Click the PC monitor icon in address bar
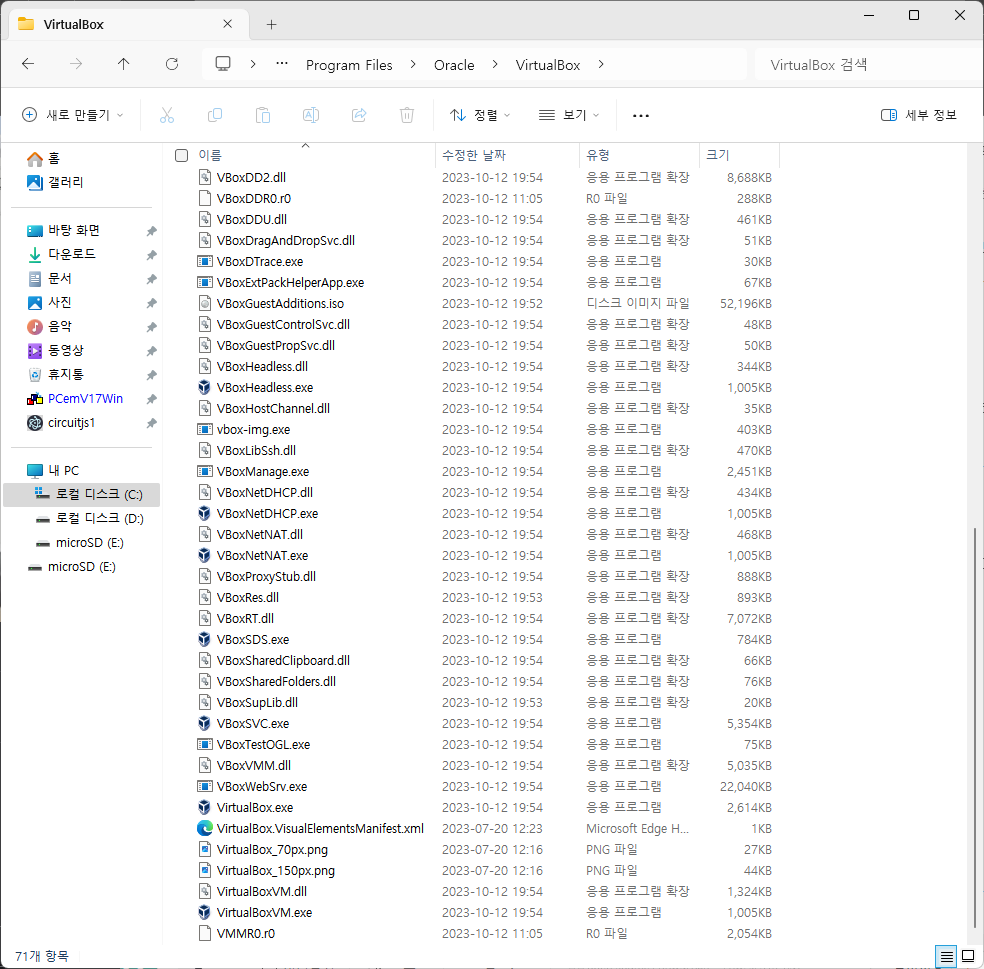The width and height of the screenshot is (984, 969). [223, 64]
